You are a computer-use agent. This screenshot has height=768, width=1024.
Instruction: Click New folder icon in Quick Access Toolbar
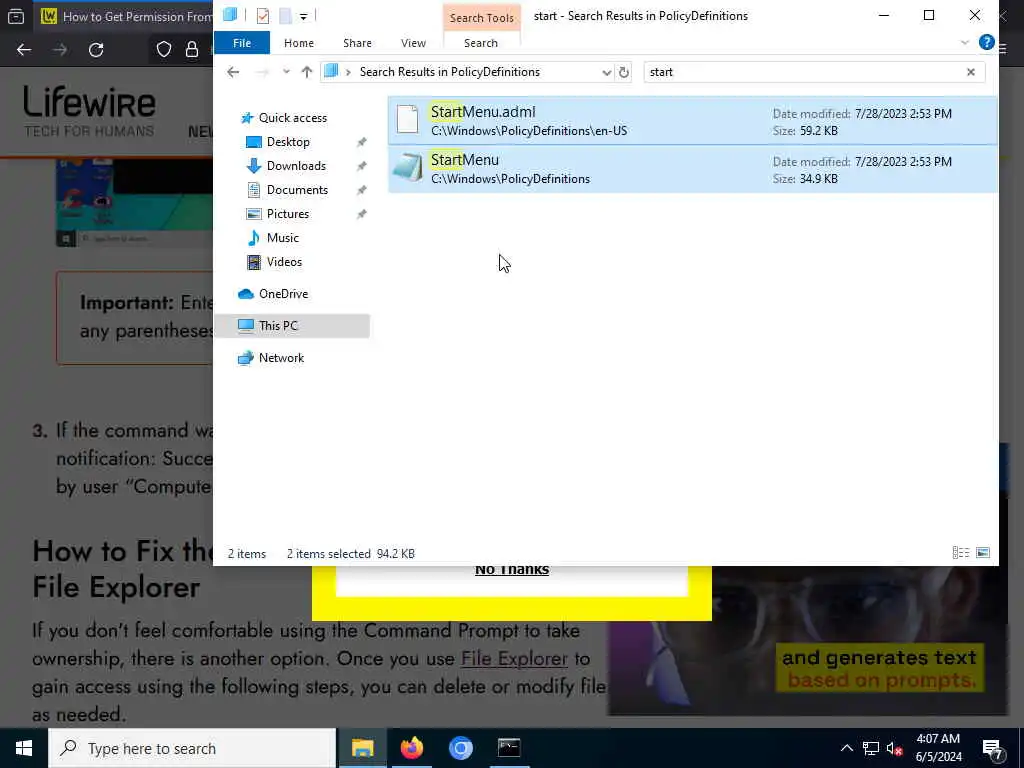[285, 16]
